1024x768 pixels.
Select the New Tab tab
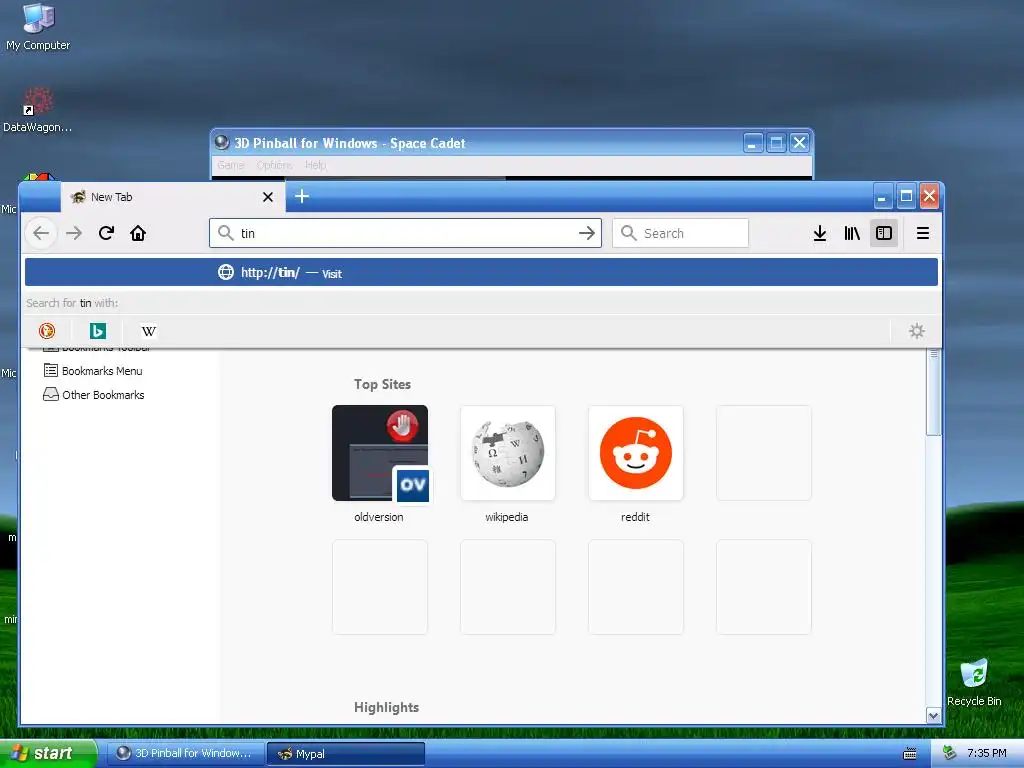(173, 197)
